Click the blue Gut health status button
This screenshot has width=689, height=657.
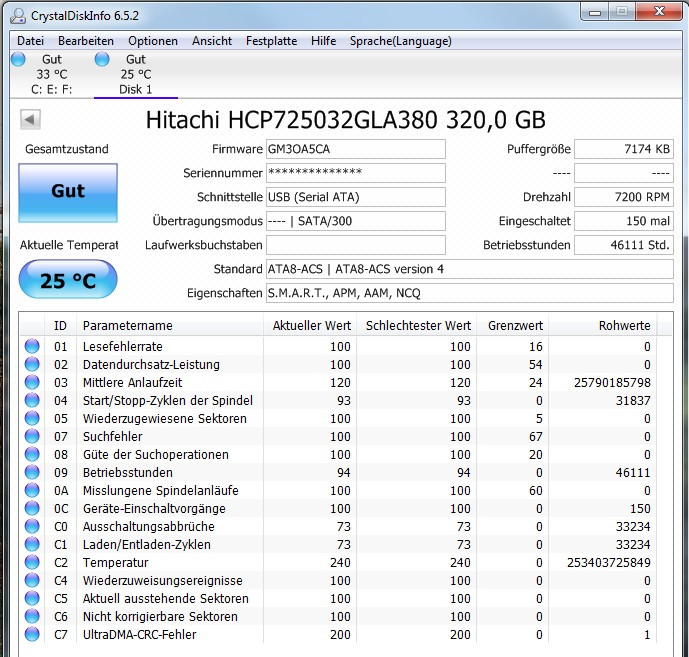pos(68,193)
